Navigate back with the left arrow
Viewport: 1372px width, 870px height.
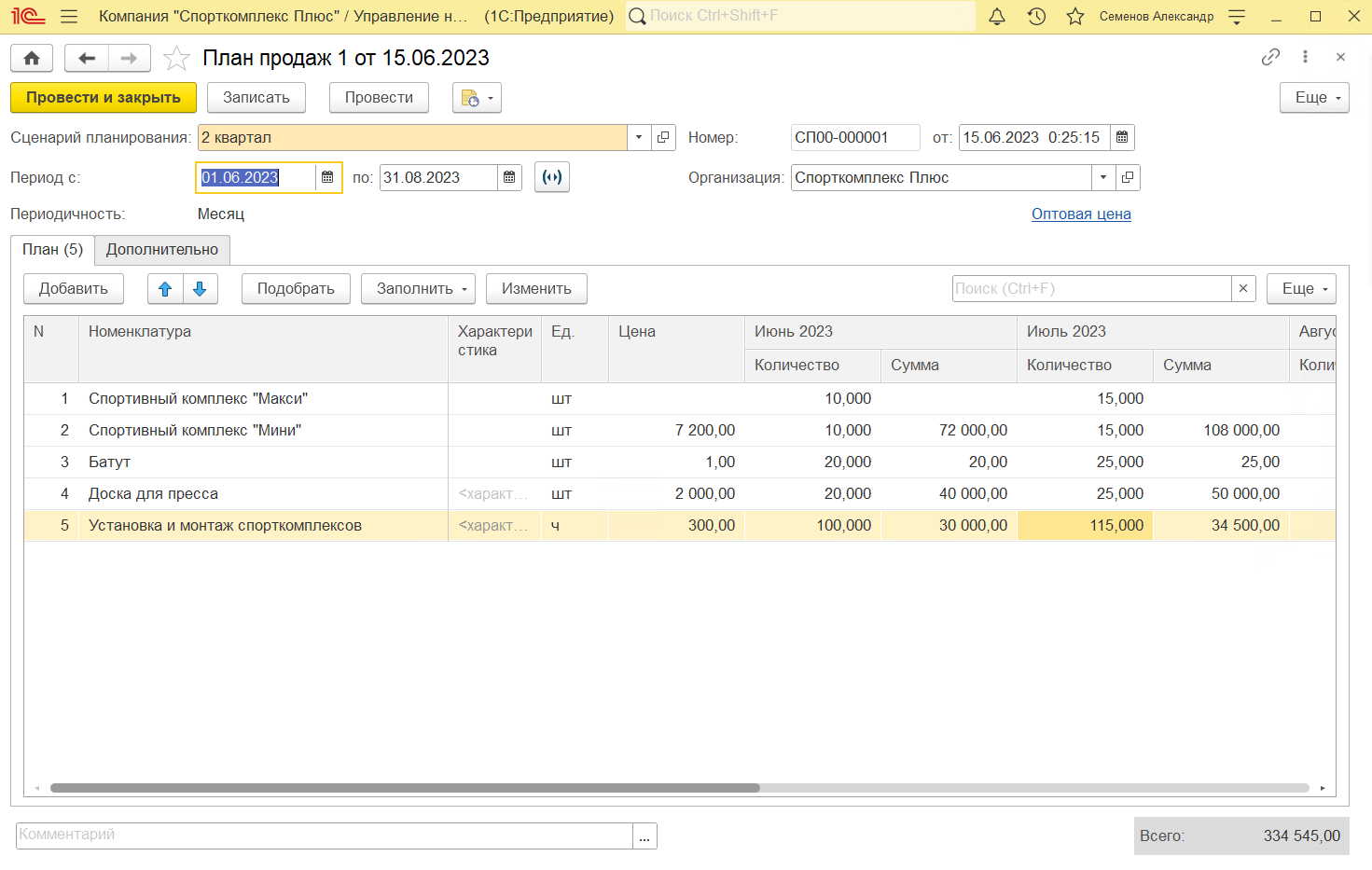click(87, 58)
